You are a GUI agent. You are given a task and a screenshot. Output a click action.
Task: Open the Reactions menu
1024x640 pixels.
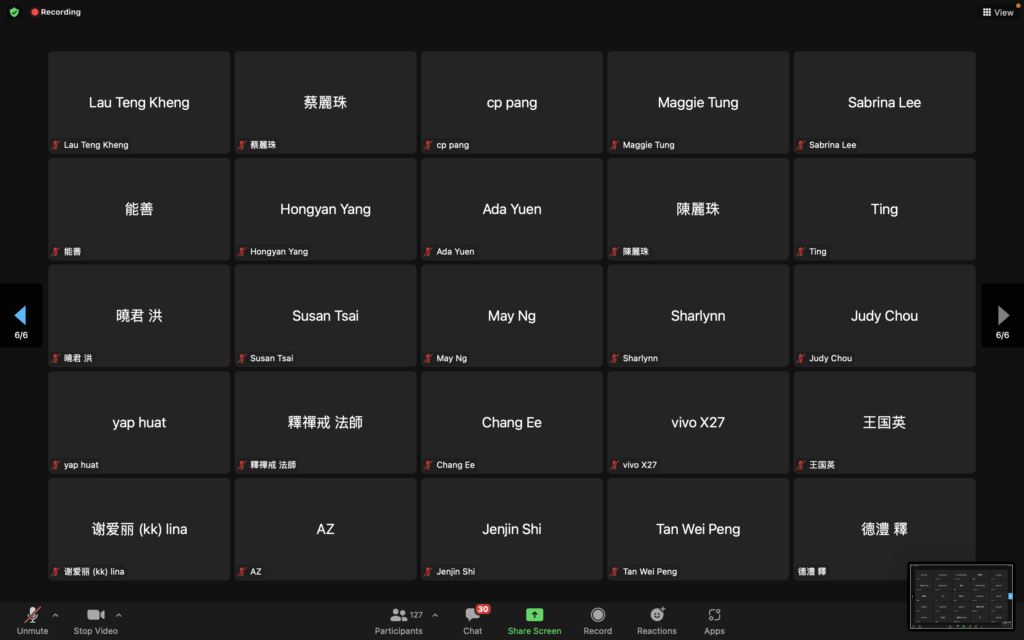657,615
